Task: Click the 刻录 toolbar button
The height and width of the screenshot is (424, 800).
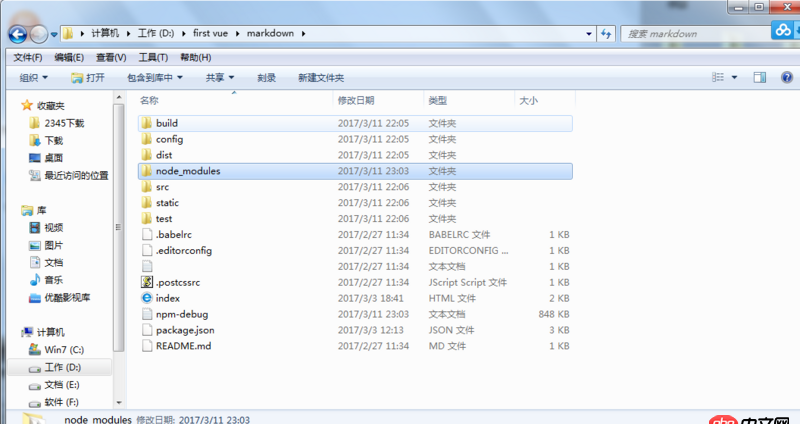Action: (x=266, y=78)
